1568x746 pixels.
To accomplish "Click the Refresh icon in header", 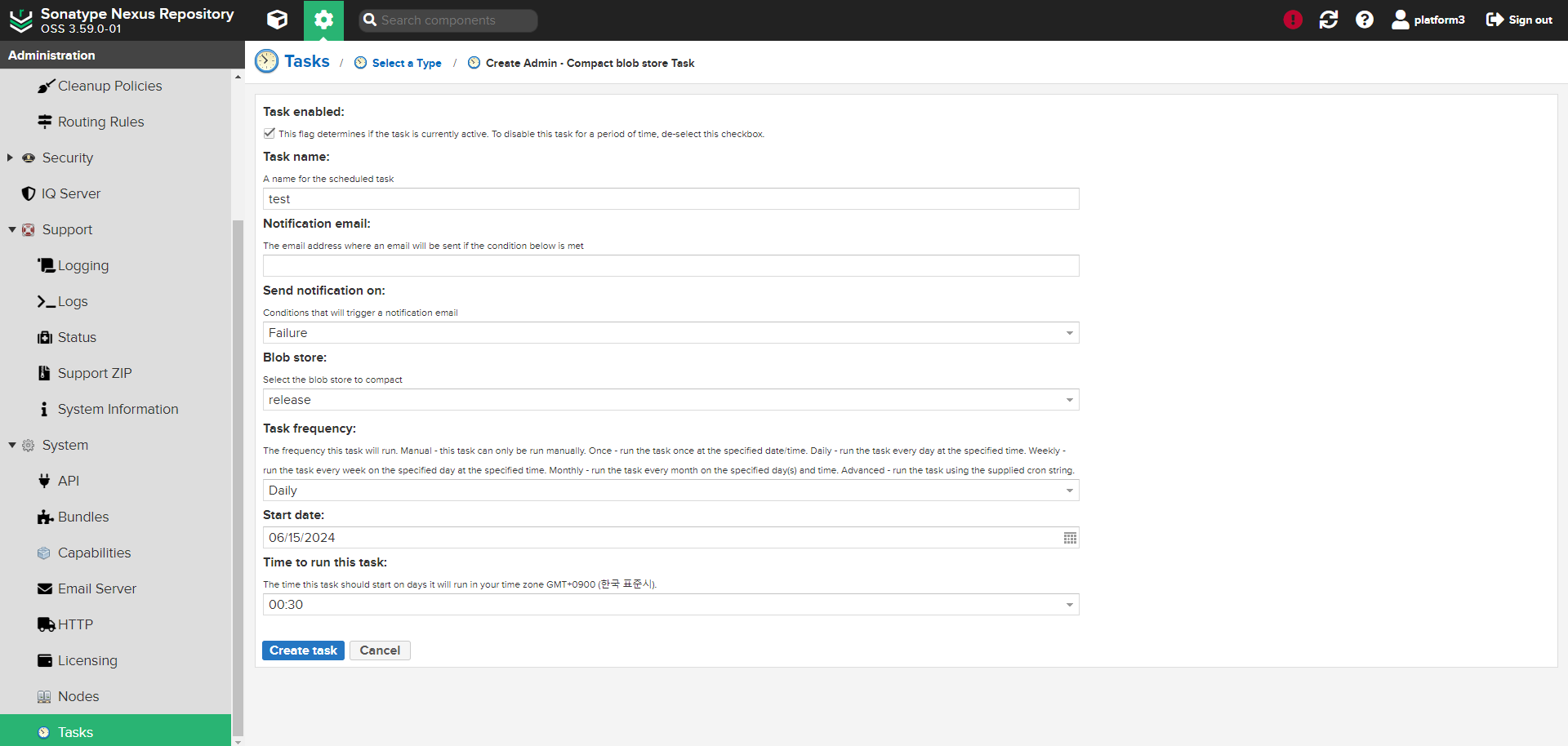I will click(x=1329, y=20).
